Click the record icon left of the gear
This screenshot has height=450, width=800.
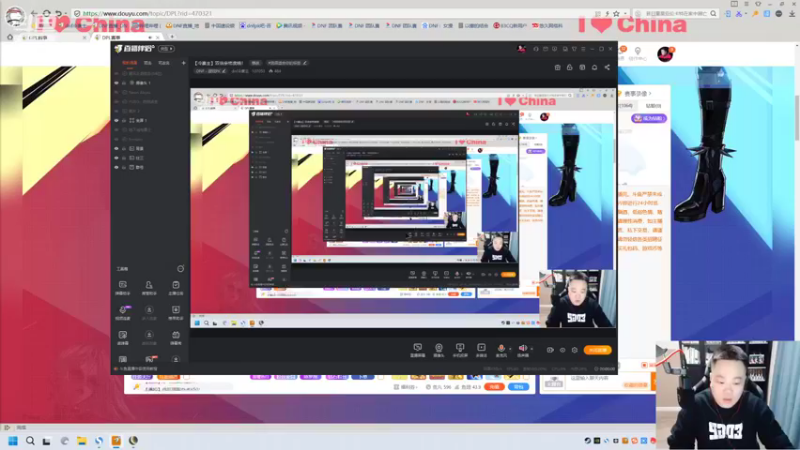pyautogui.click(x=550, y=350)
